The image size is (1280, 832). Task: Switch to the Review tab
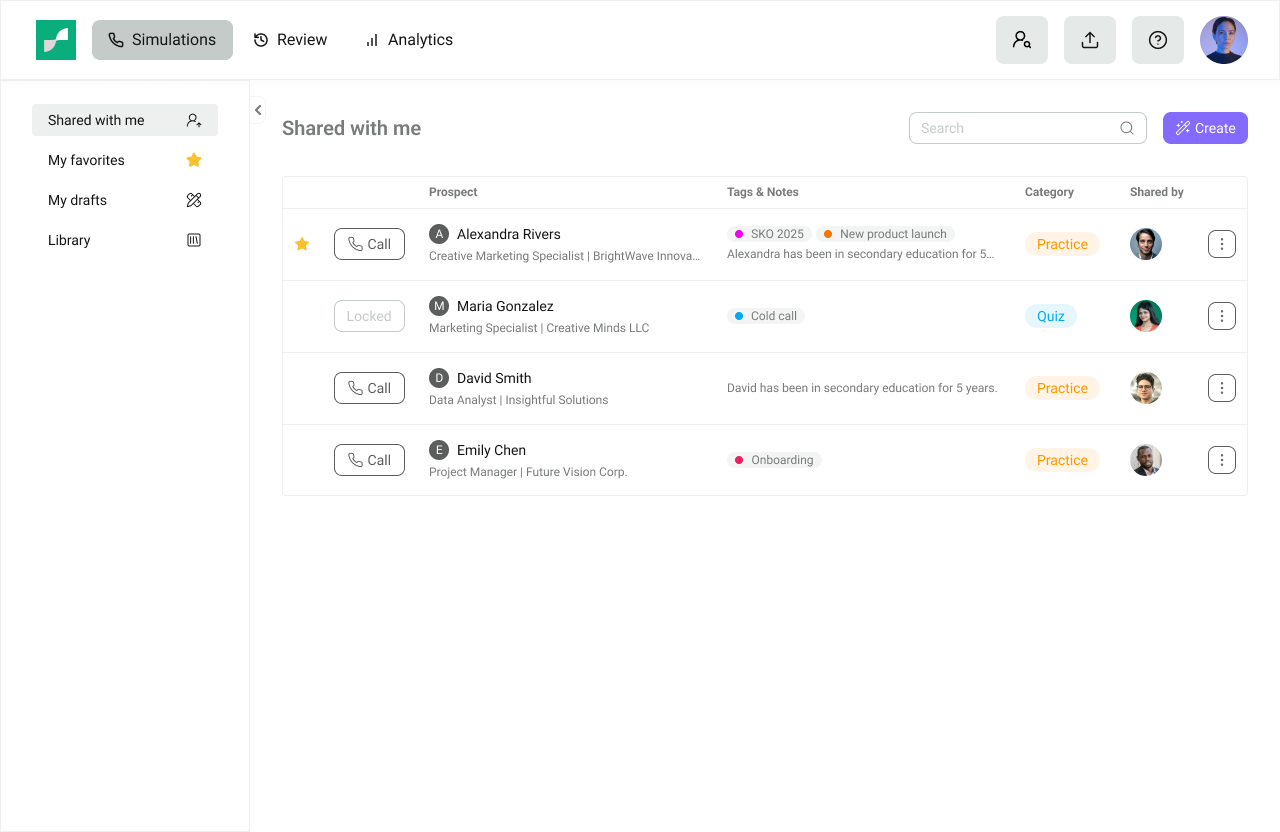click(290, 40)
